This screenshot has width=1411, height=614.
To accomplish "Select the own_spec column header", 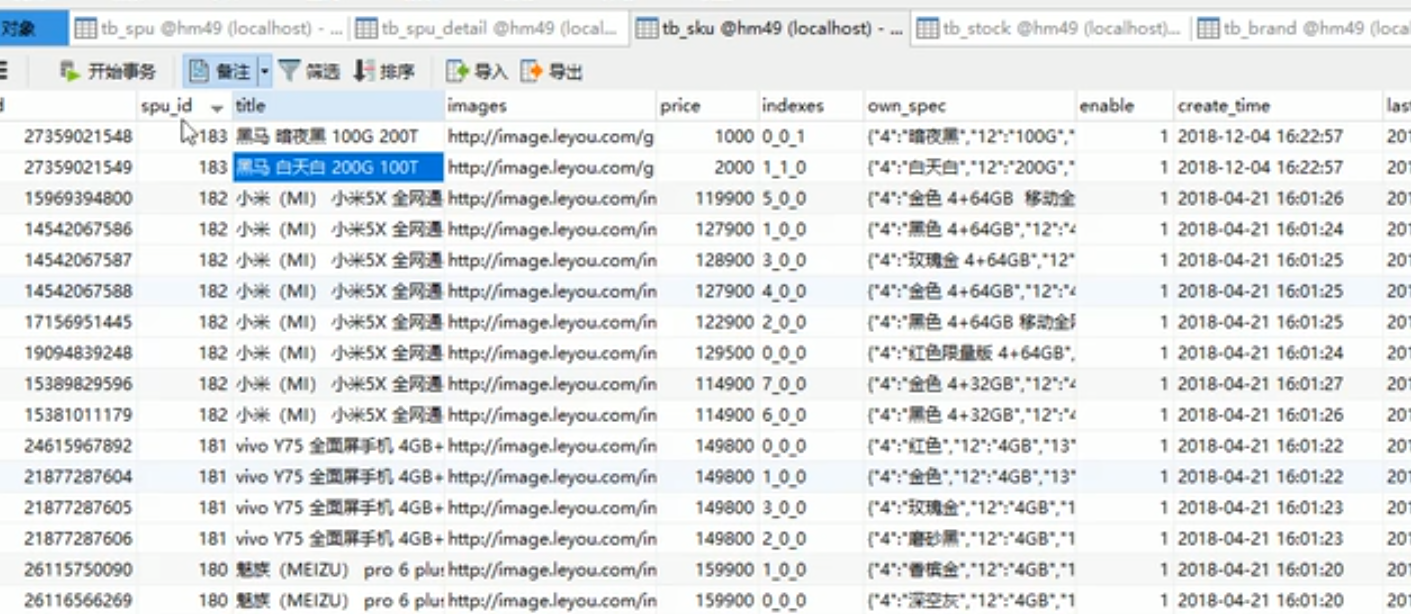I will (970, 106).
